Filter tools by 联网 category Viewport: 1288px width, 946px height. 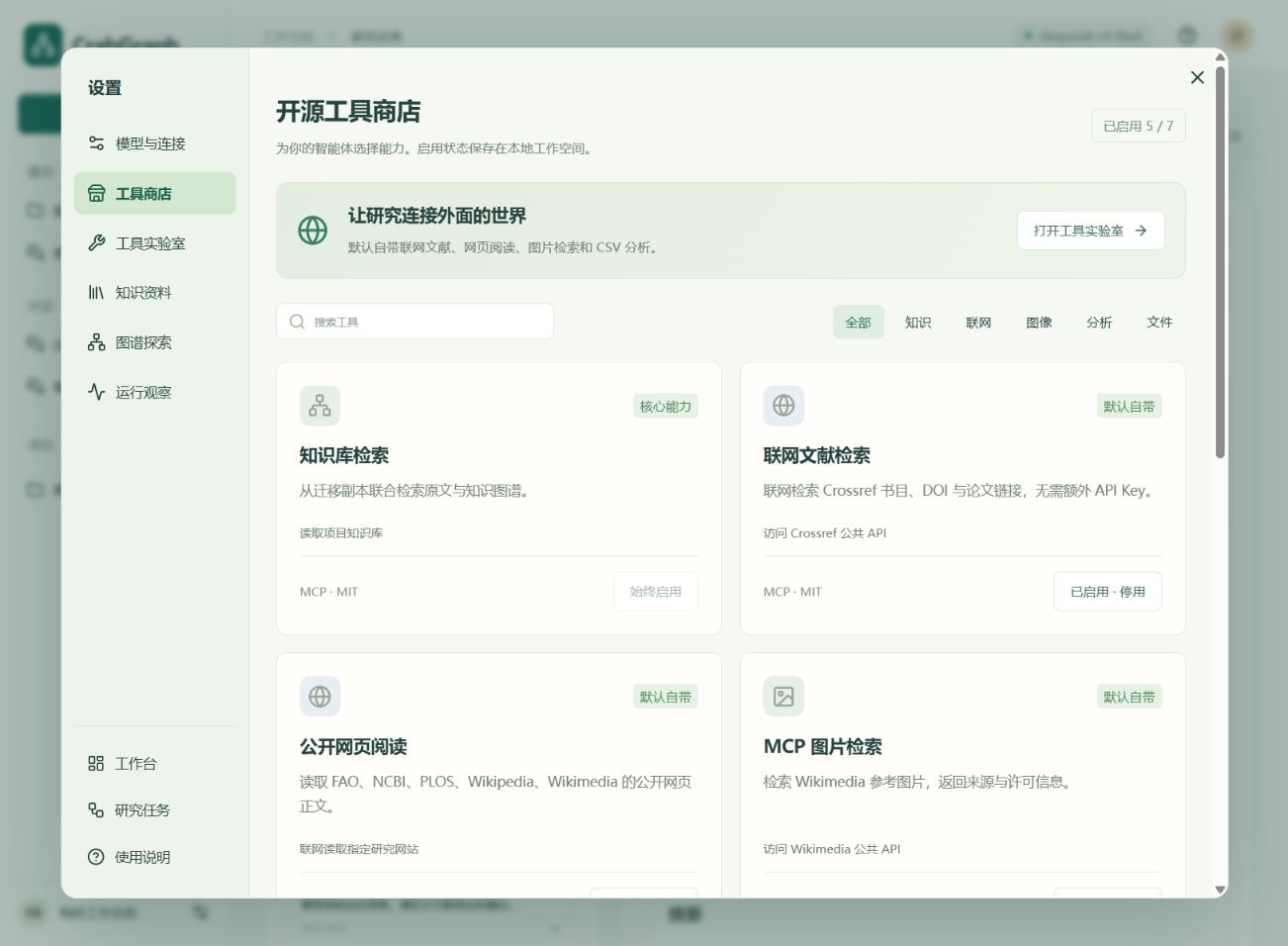(978, 322)
